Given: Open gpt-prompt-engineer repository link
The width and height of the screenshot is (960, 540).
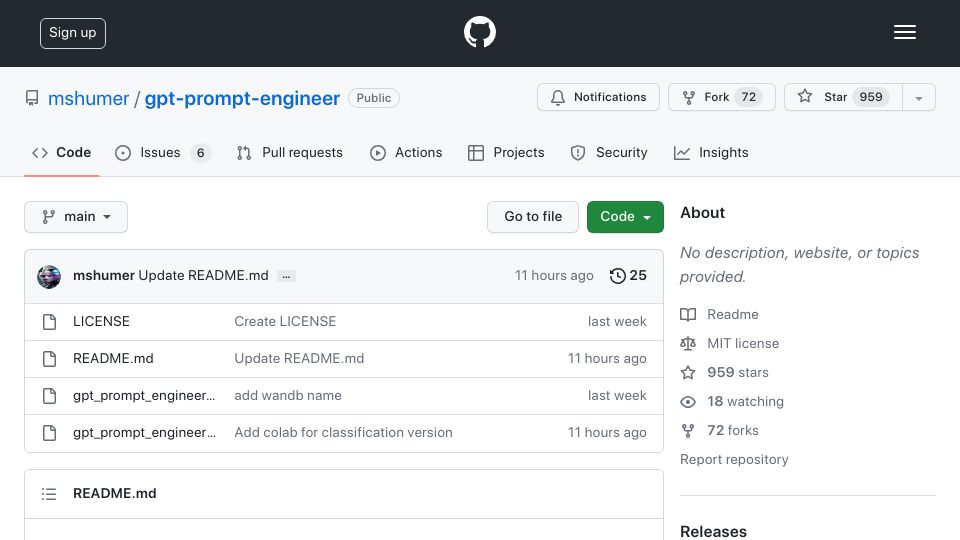Looking at the screenshot, I should [x=242, y=99].
